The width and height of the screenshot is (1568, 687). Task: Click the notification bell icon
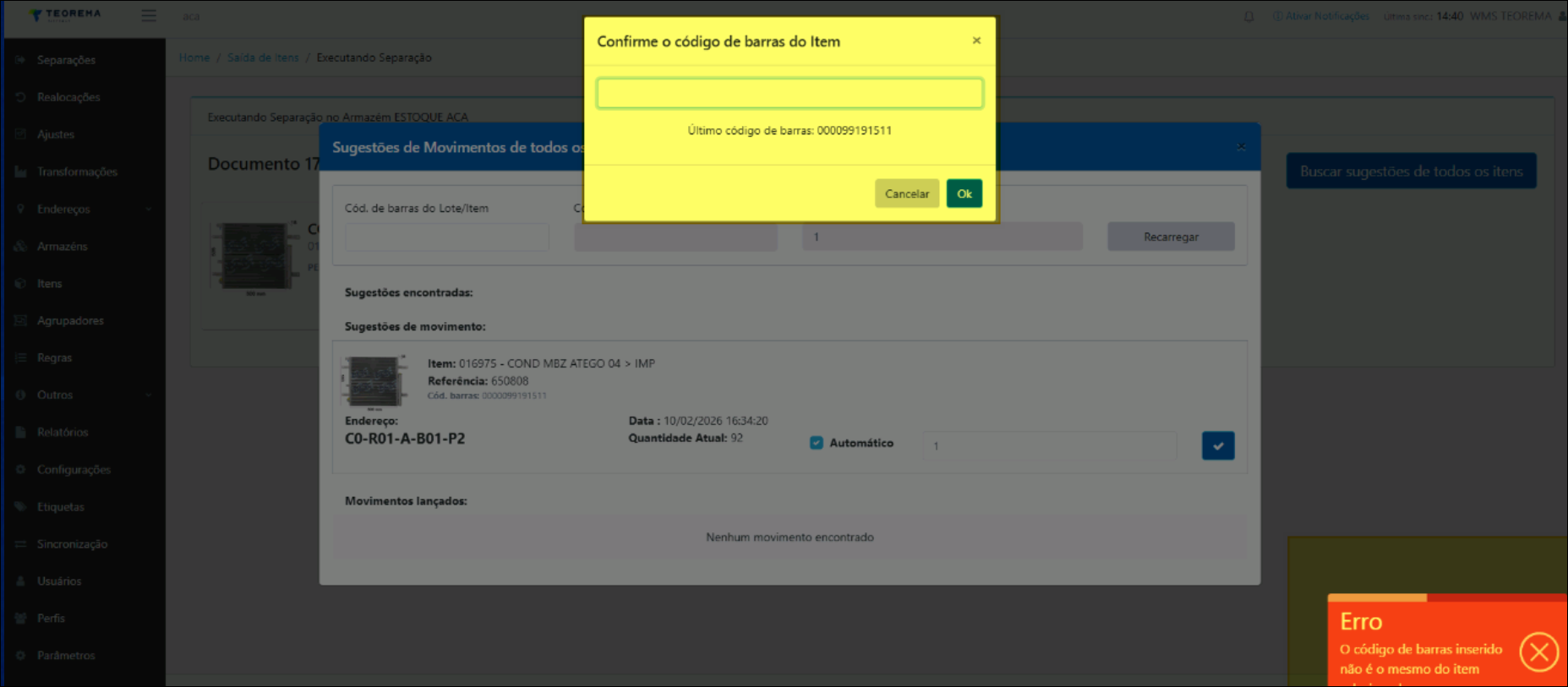point(1248,16)
